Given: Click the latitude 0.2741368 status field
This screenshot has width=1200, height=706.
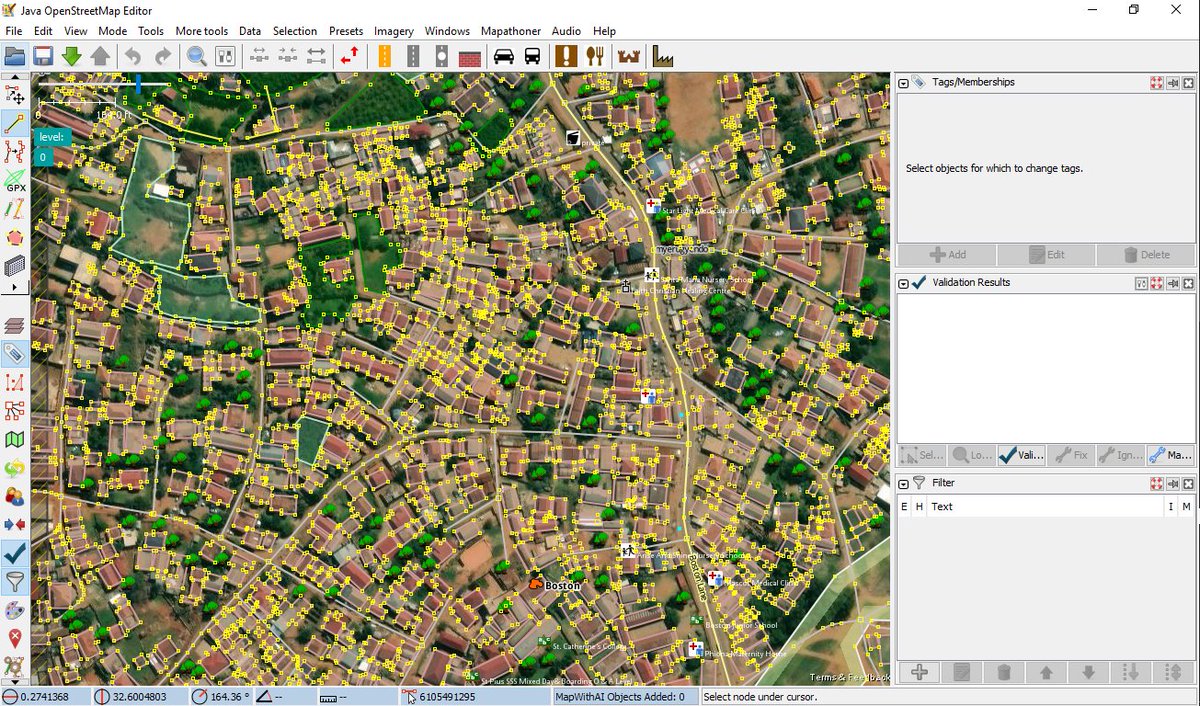Looking at the screenshot, I should pos(46,697).
